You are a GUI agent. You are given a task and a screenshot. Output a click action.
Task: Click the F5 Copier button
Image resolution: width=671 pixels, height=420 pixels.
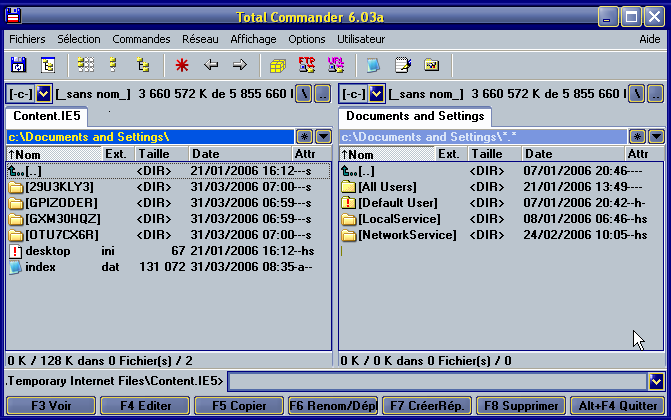(x=239, y=405)
